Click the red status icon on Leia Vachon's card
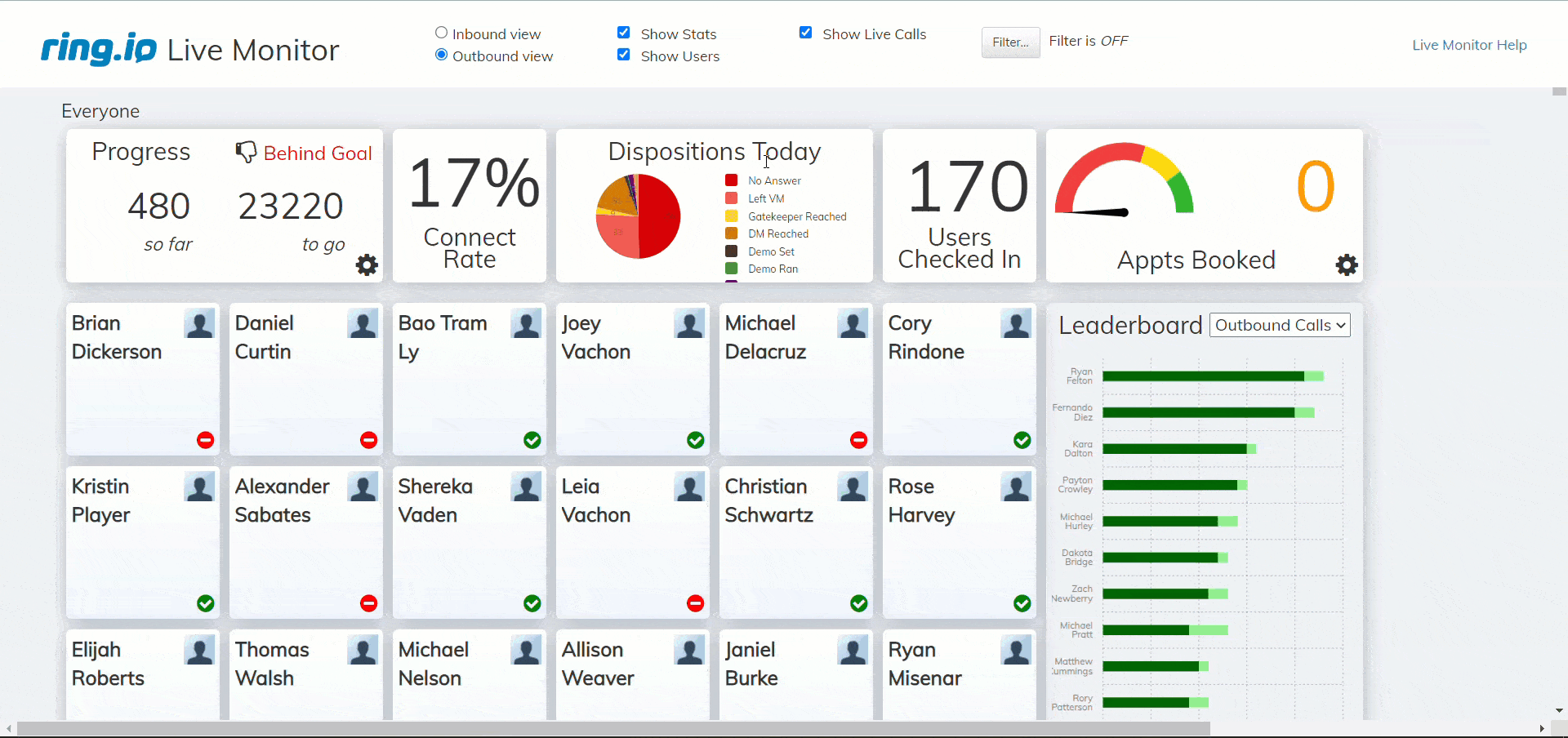The image size is (1568, 738). [x=695, y=603]
